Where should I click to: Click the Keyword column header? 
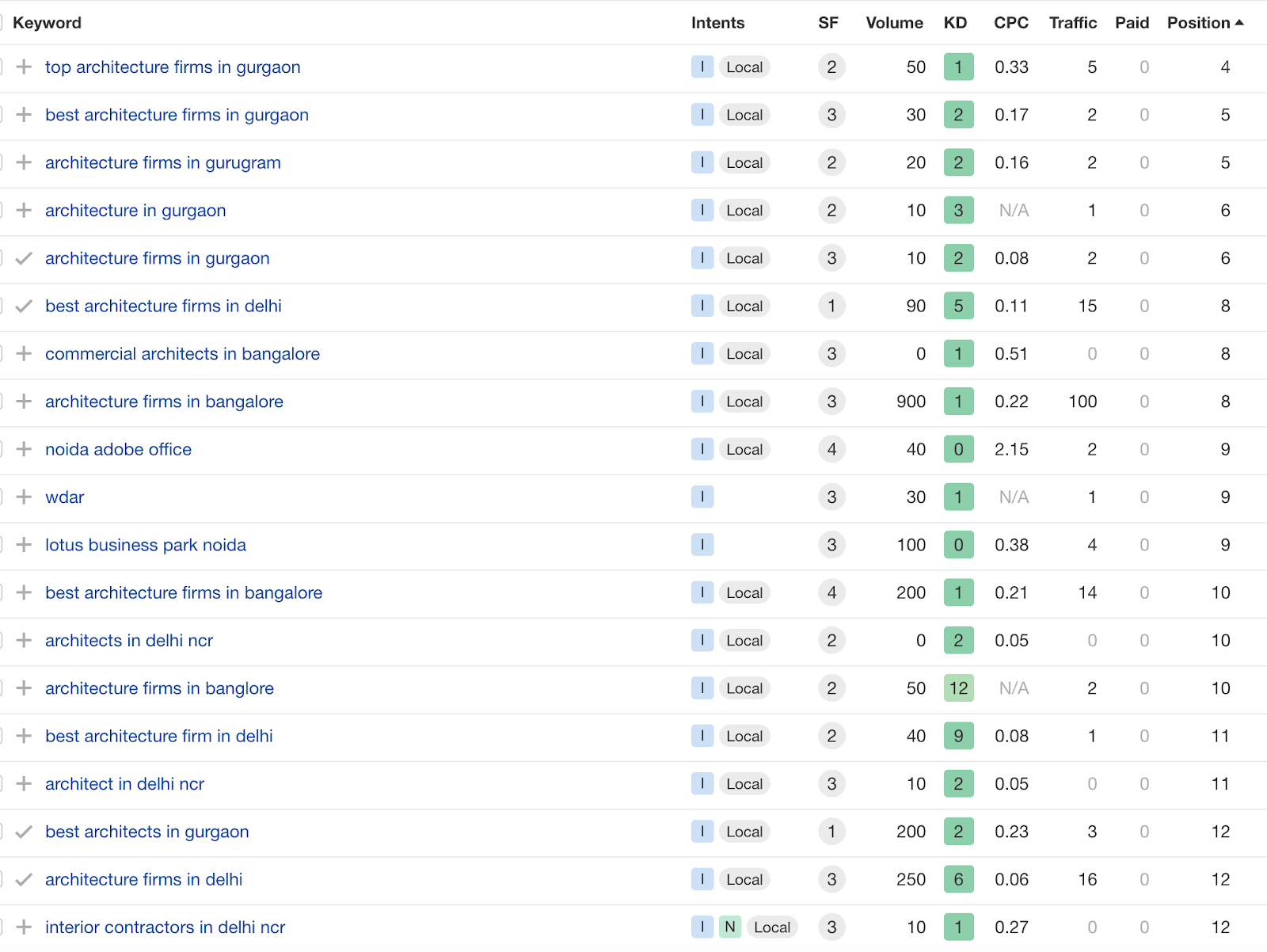[47, 22]
